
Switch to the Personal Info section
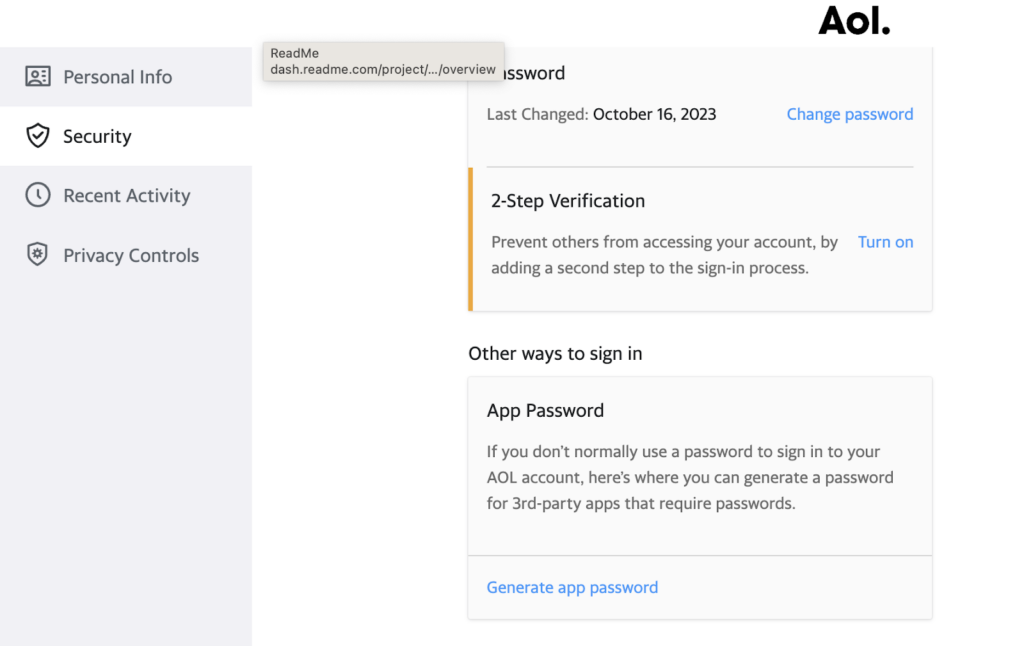tap(117, 76)
